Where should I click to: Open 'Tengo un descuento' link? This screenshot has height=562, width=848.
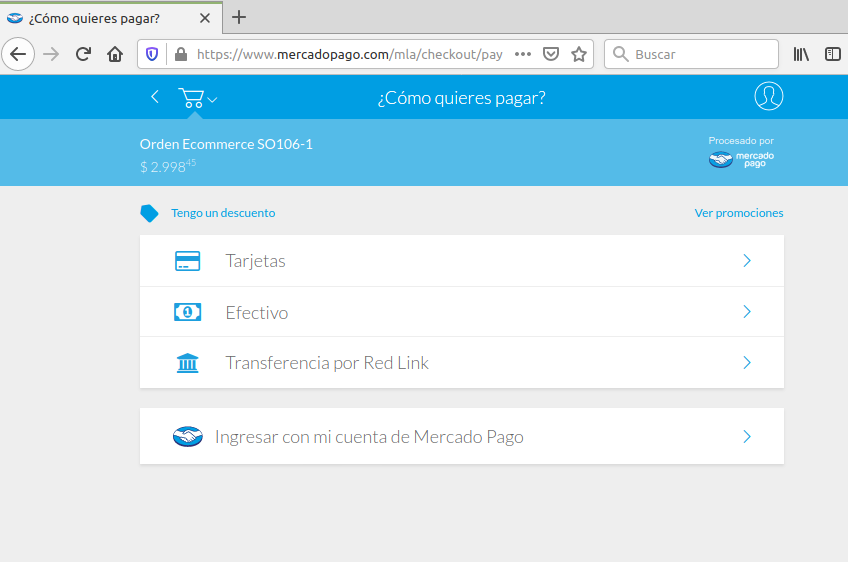(223, 213)
